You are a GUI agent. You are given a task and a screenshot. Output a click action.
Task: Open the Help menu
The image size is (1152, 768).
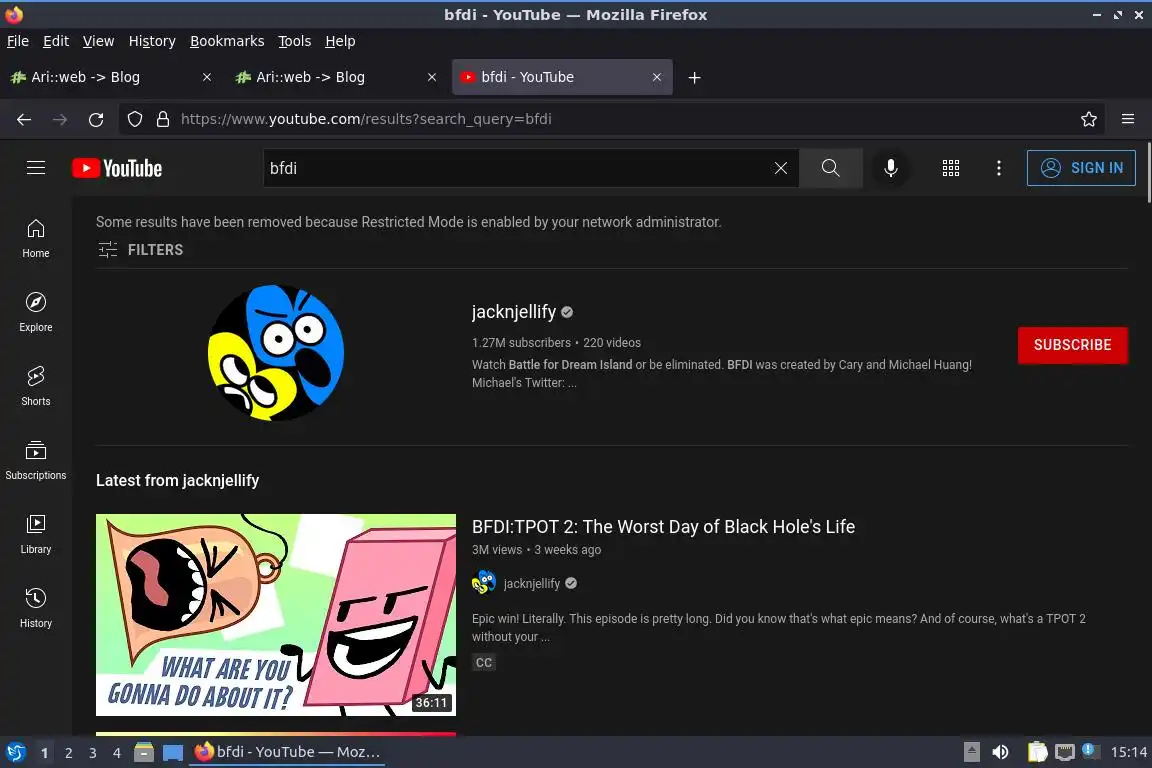[340, 41]
